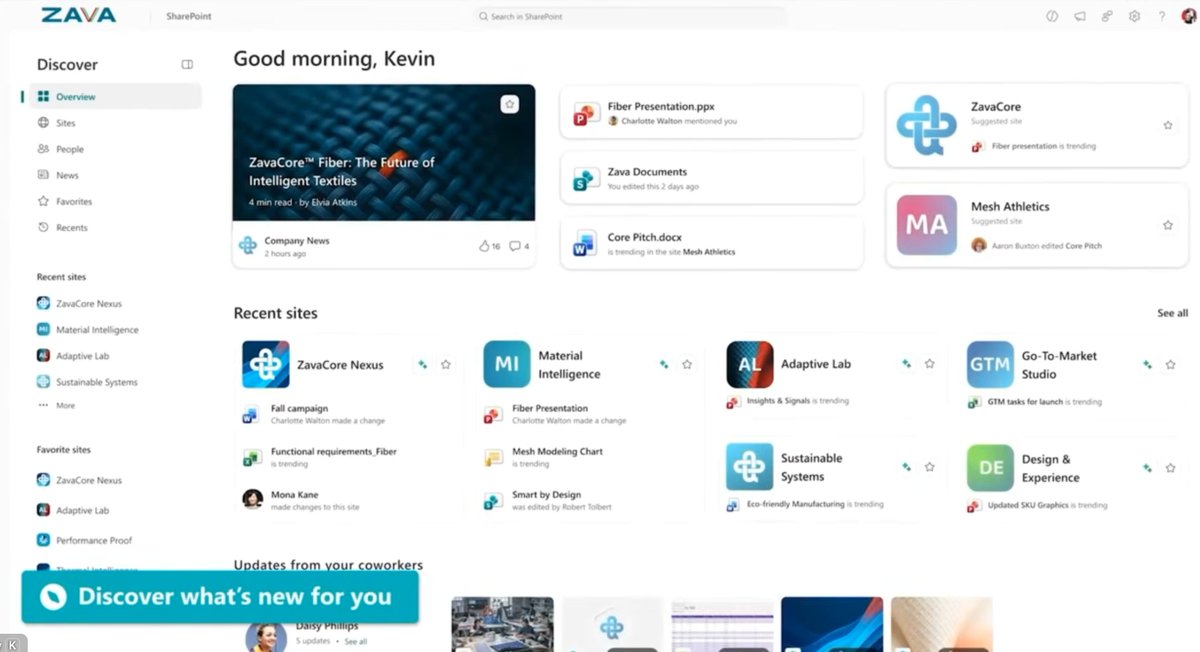Like the ZavaCore Fiber article
The width and height of the screenshot is (1200, 652).
coord(489,246)
